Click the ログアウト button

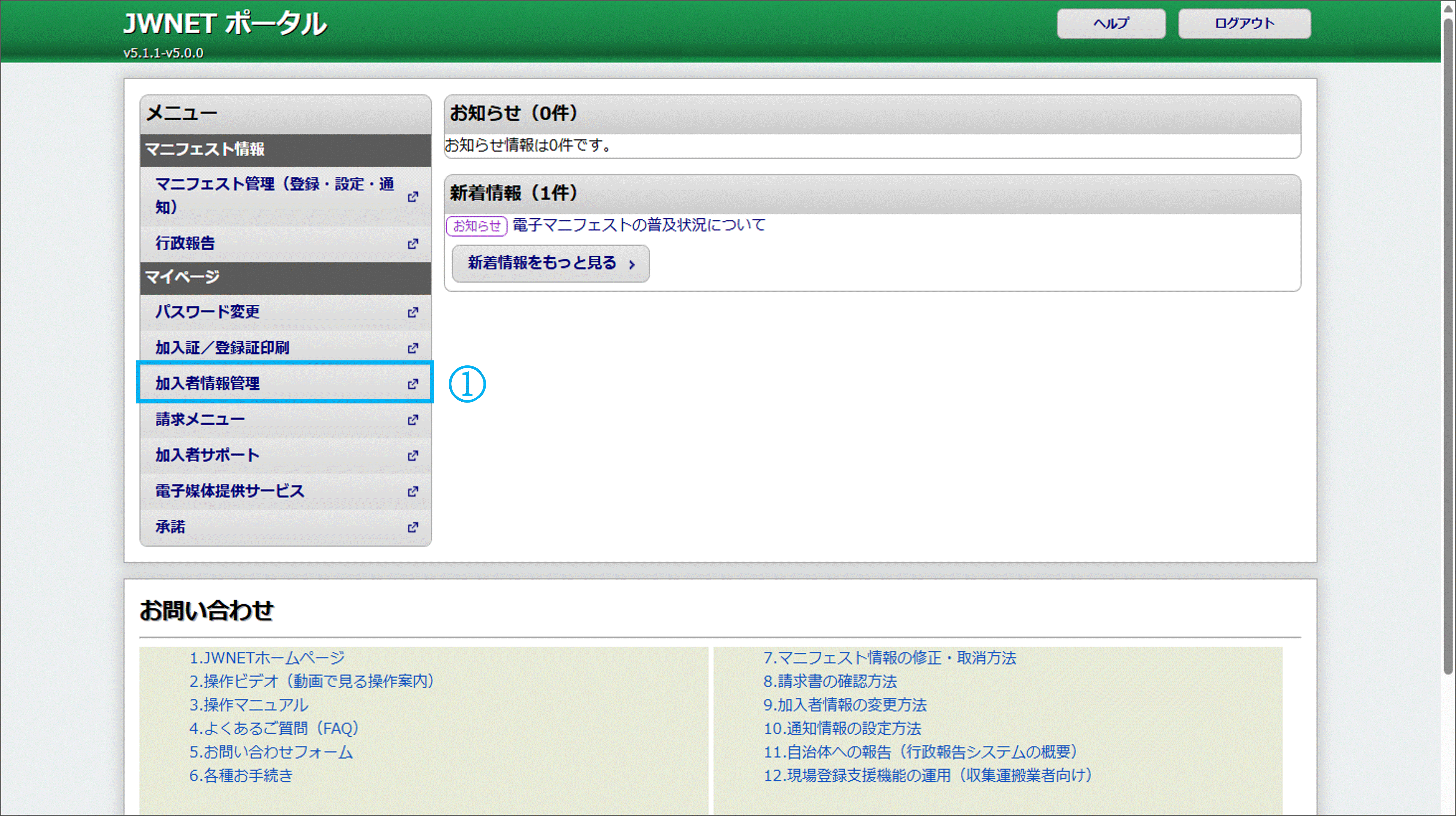click(1244, 24)
